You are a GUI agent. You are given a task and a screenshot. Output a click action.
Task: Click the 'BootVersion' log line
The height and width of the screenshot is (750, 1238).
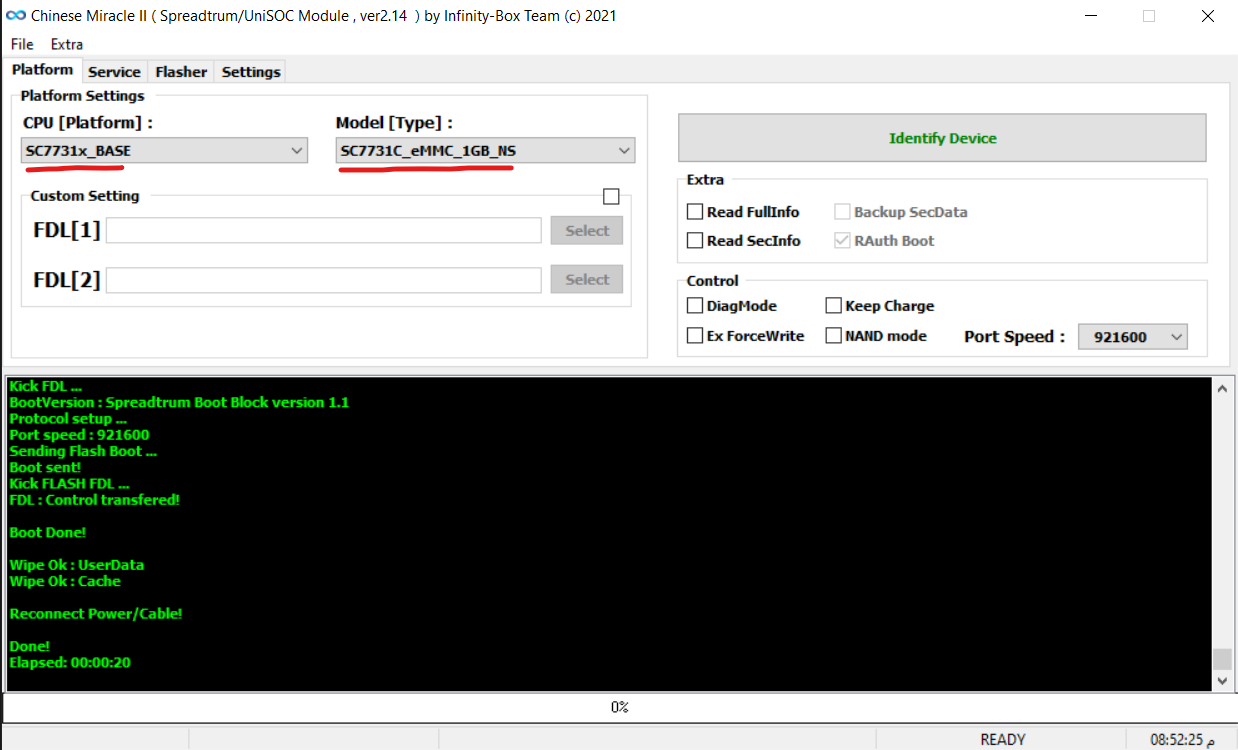pos(179,403)
